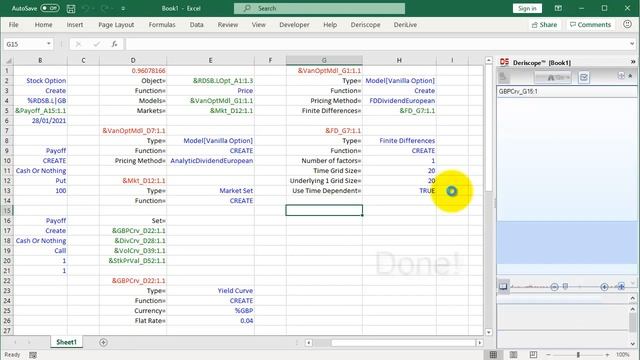Click the Normal view icon in status bar

493,355
